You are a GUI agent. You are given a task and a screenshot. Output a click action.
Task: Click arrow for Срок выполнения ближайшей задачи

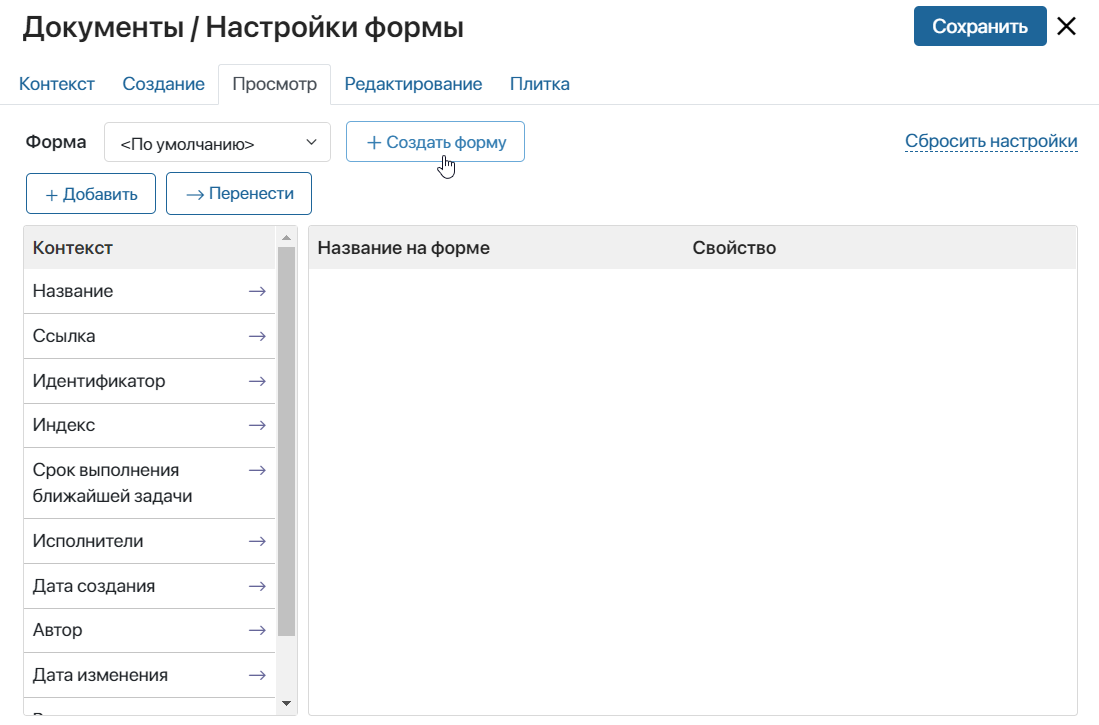tap(257, 470)
